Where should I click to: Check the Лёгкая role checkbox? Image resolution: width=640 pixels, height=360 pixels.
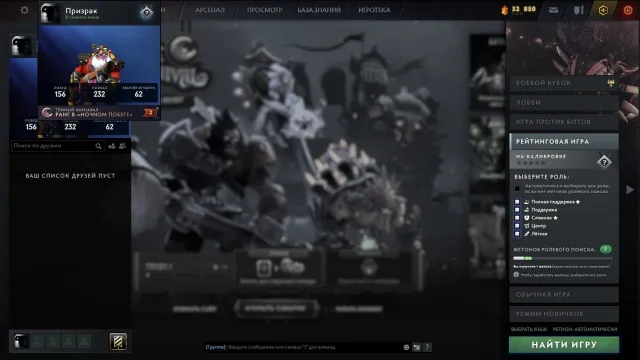click(517, 234)
